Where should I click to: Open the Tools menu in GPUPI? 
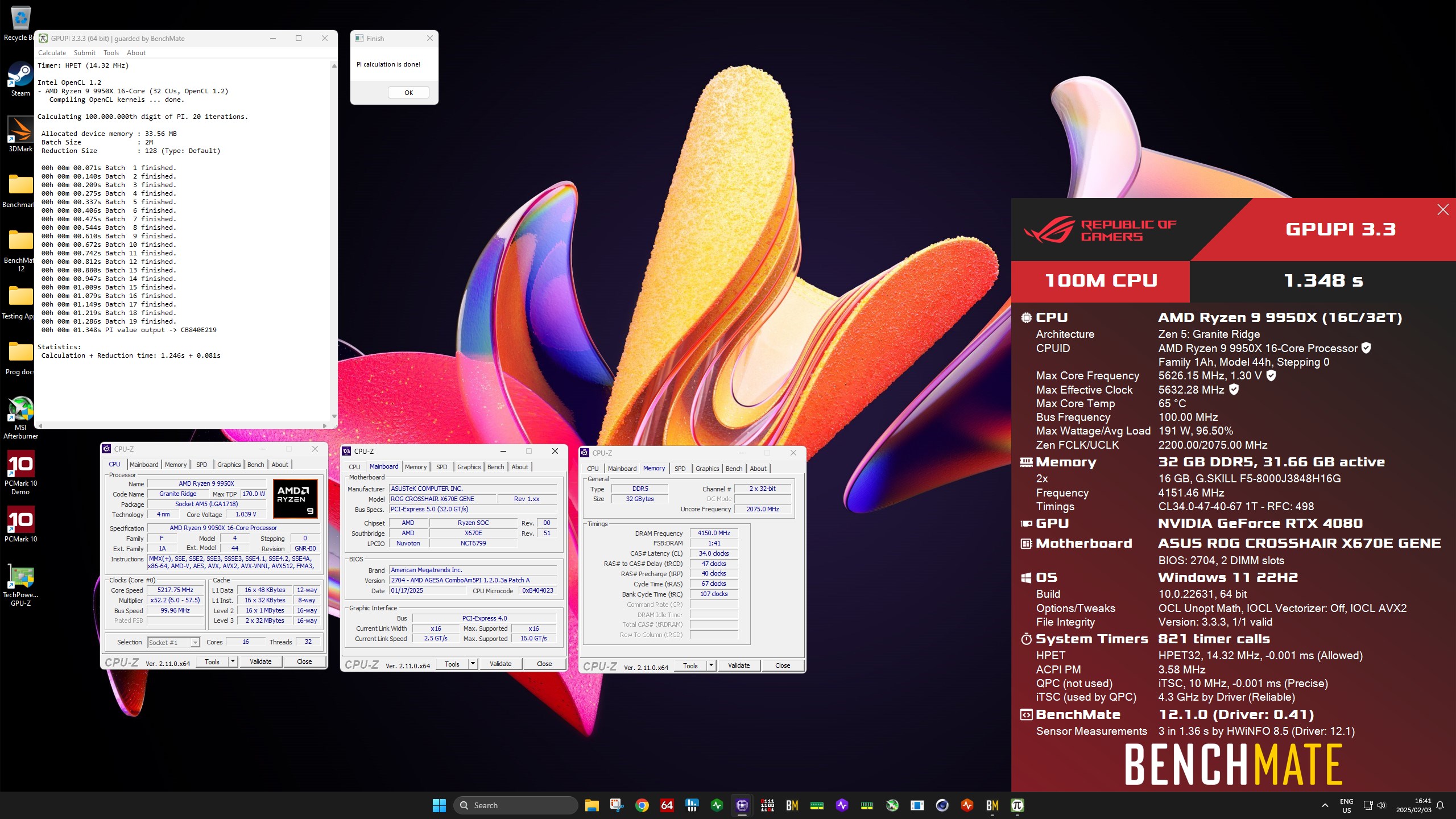tap(111, 53)
